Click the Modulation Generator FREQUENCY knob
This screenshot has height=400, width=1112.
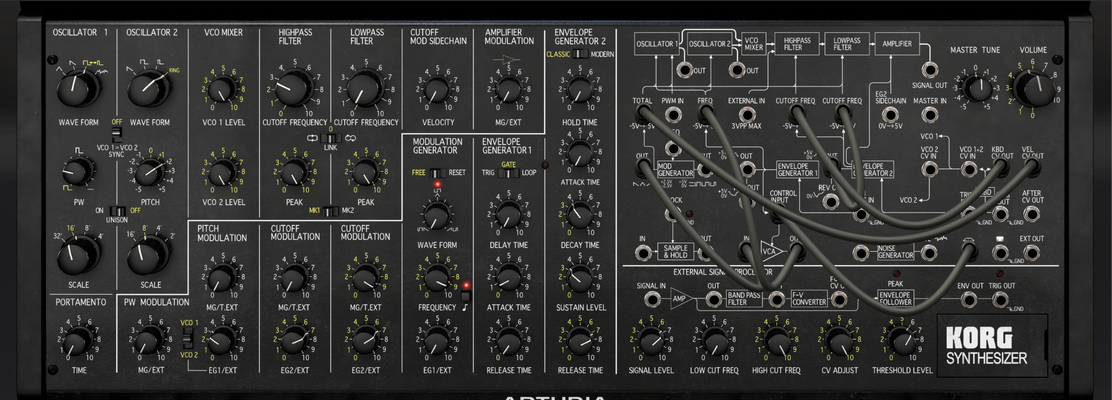(x=437, y=277)
